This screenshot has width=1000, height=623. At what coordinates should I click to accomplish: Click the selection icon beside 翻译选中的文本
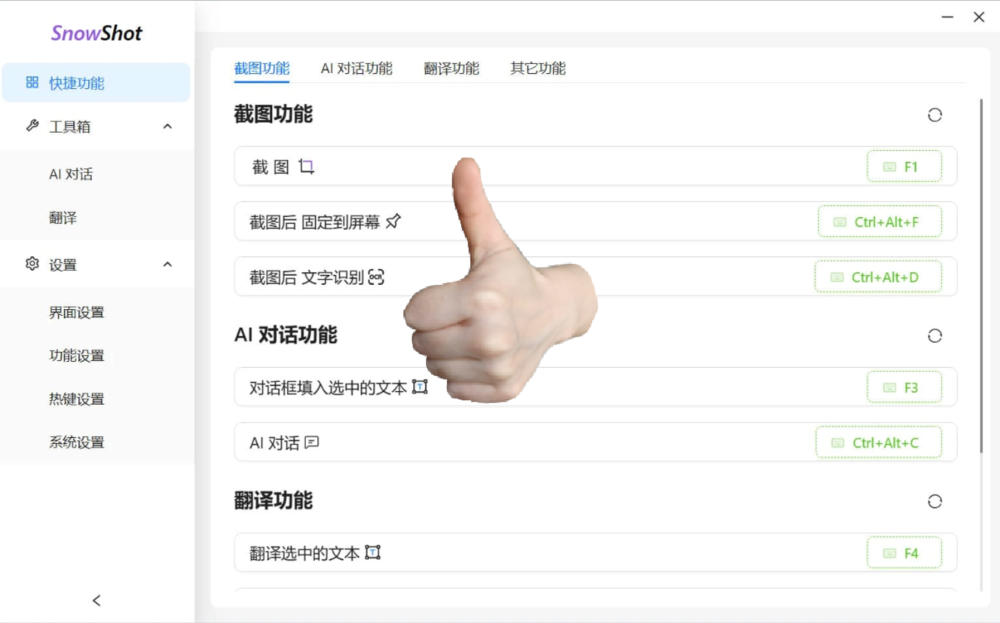370,552
